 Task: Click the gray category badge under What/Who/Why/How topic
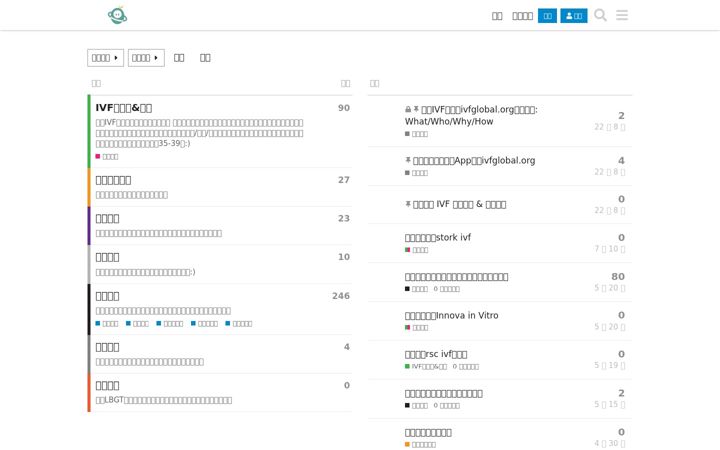[416, 134]
